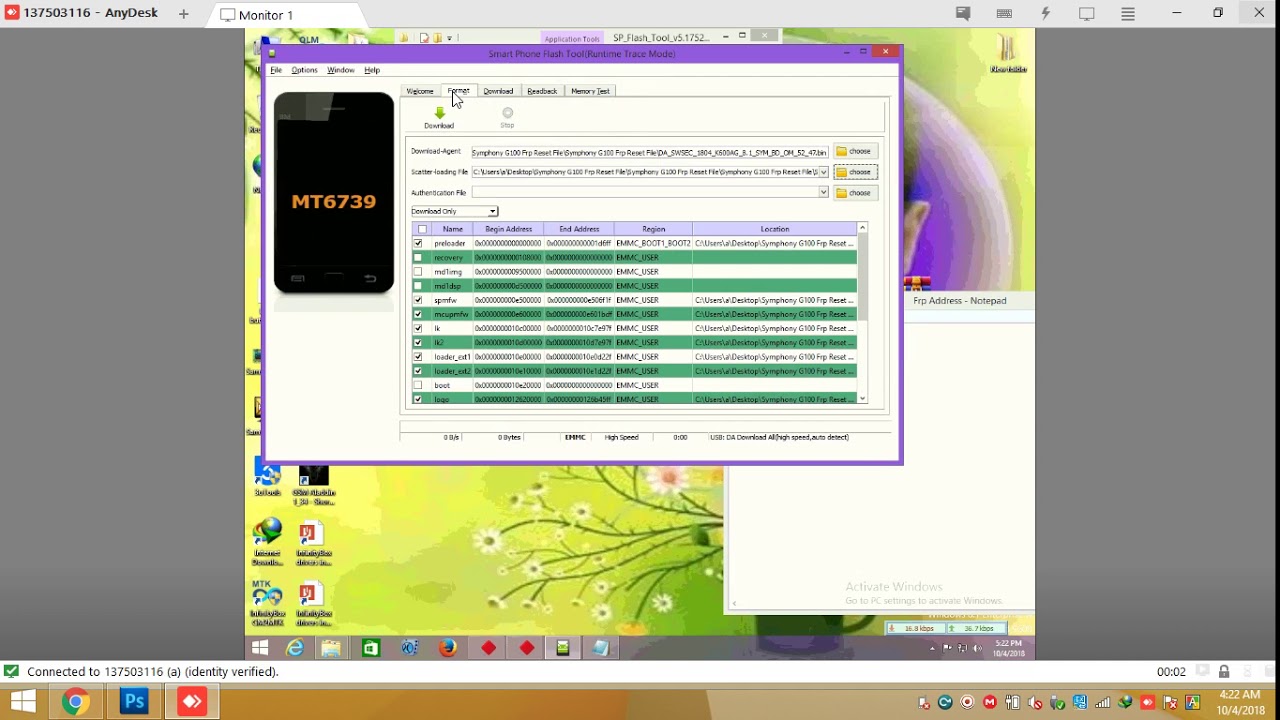Click the Download-Agent path field
Image resolution: width=1280 pixels, height=720 pixels.
click(x=650, y=152)
